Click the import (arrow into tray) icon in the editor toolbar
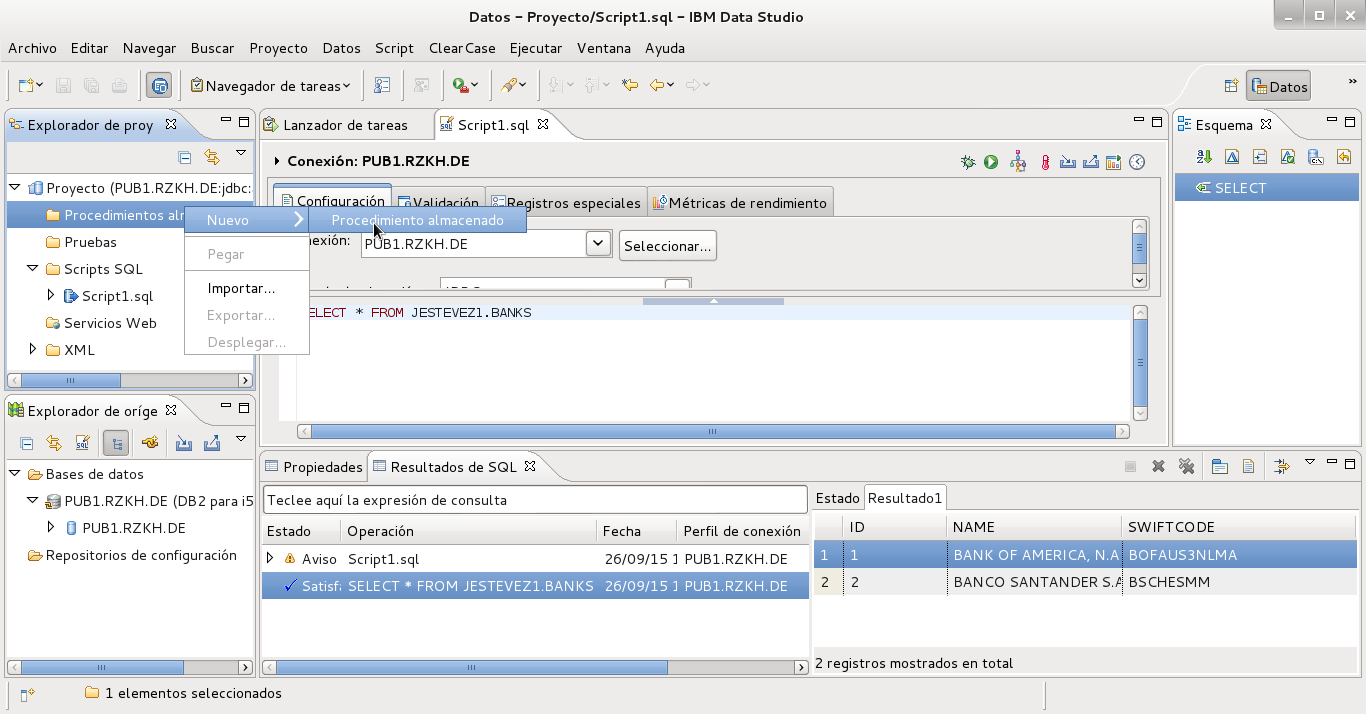Image resolution: width=1366 pixels, height=714 pixels. [1068, 162]
